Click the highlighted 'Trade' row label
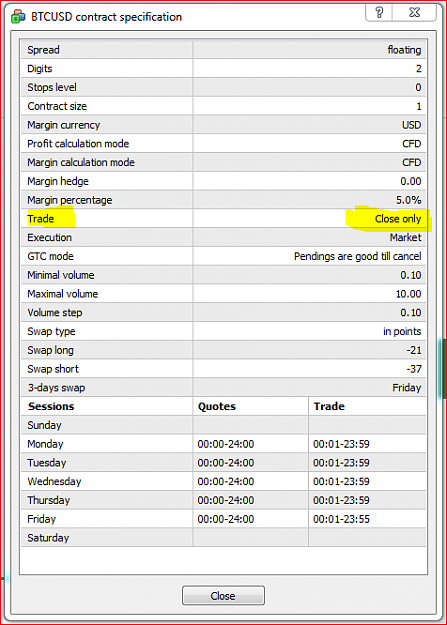 tap(40, 218)
